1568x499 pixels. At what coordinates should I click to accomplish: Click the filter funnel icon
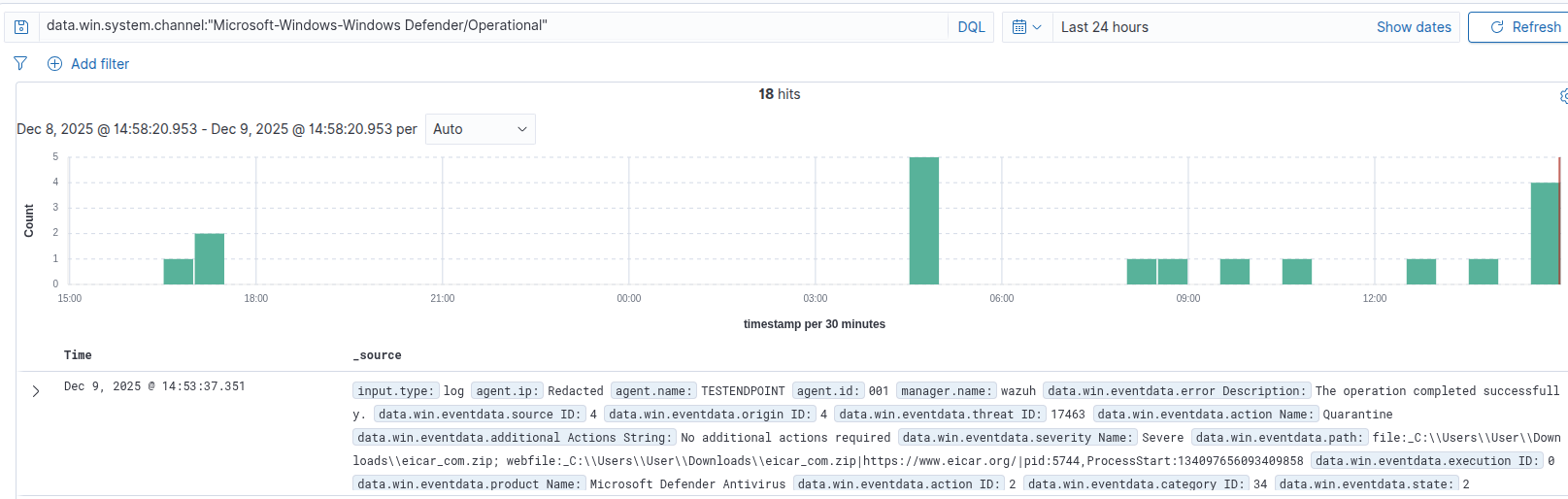[20, 63]
